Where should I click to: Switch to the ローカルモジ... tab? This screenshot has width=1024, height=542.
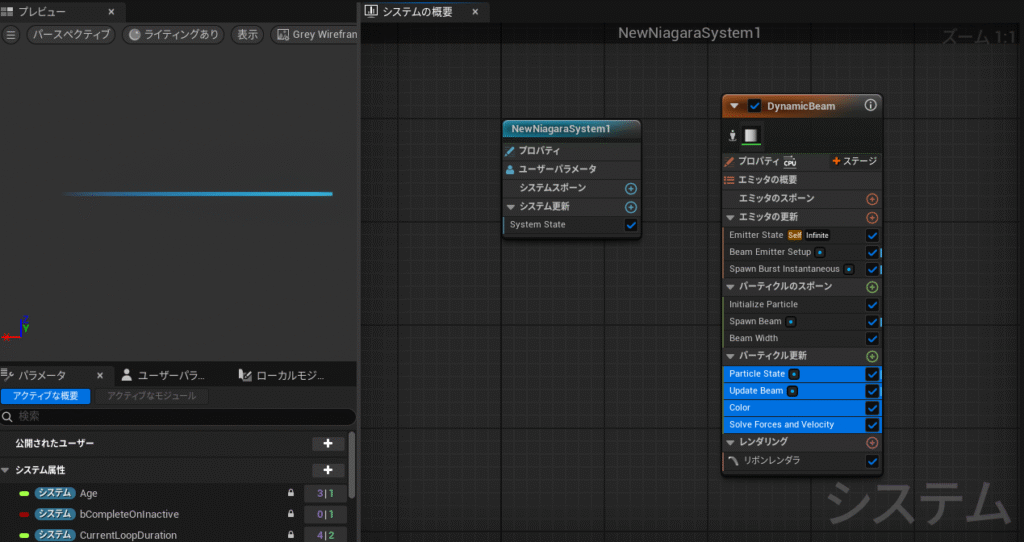click(x=281, y=375)
